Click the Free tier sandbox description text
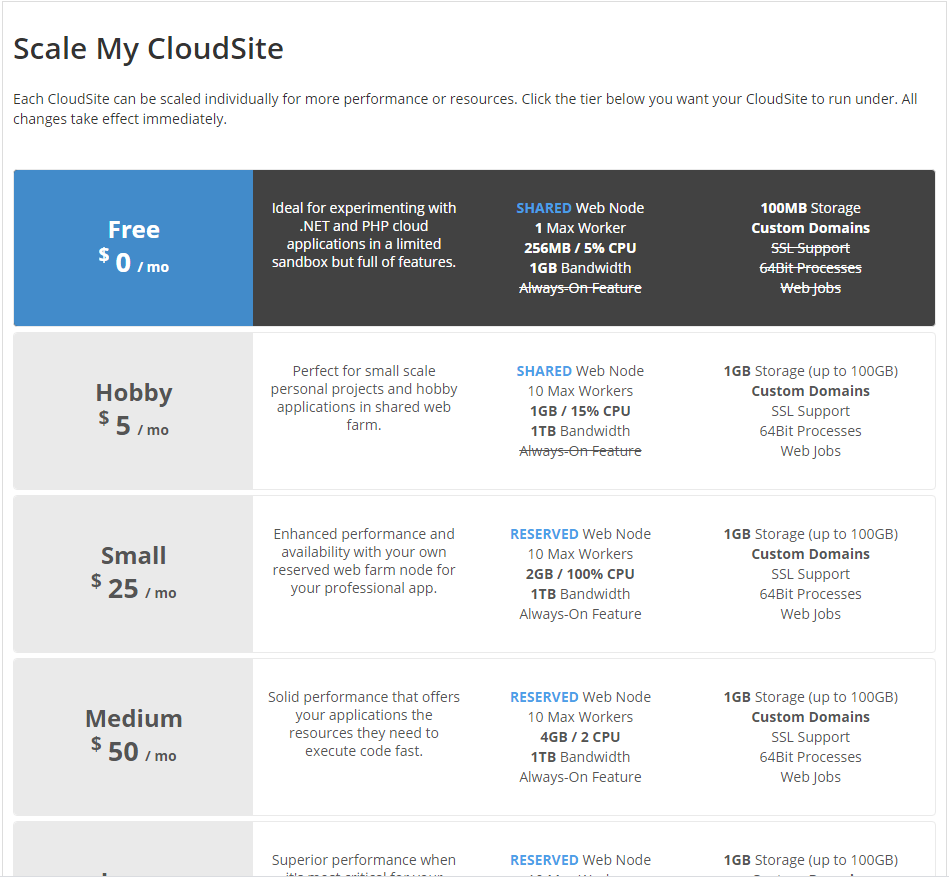The image size is (949, 880). [364, 235]
